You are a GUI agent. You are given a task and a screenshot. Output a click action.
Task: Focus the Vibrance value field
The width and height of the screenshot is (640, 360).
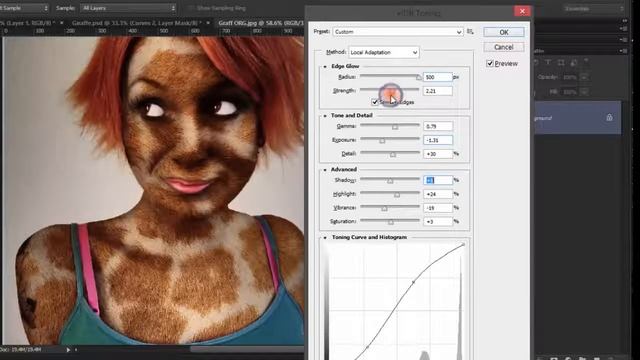tap(438, 208)
